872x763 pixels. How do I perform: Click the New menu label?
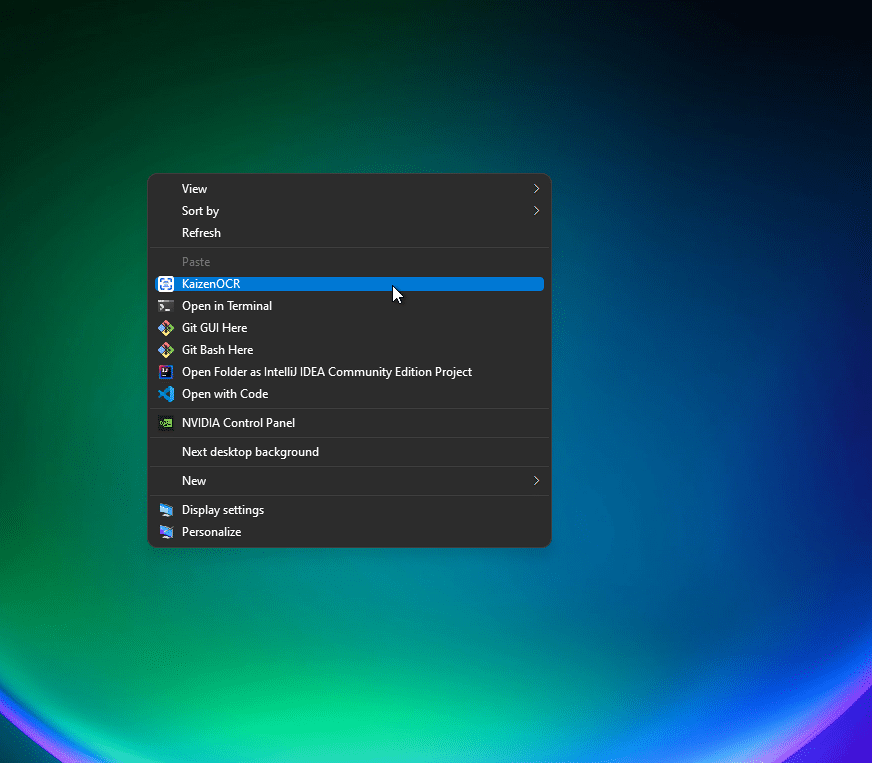pos(194,481)
